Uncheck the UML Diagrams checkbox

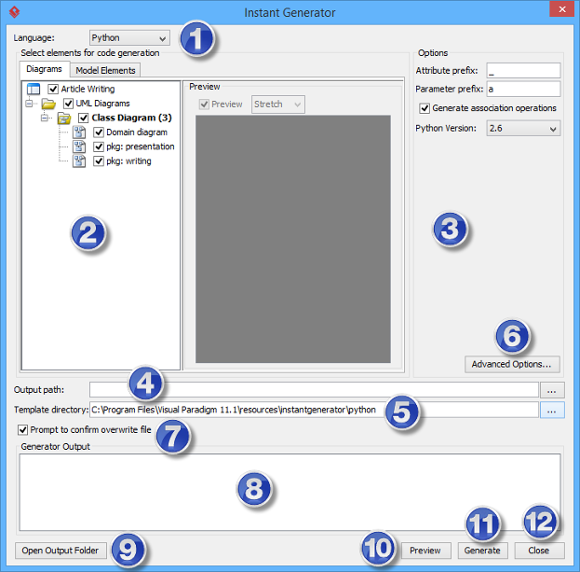coord(68,103)
